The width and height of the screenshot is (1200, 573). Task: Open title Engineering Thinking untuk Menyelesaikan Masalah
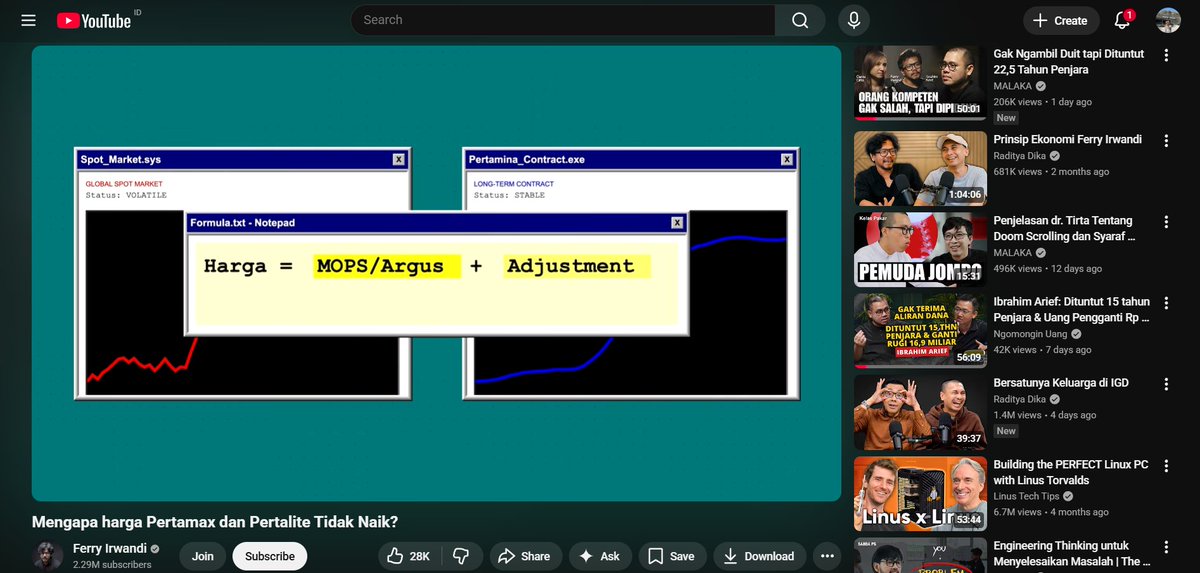coord(1070,554)
